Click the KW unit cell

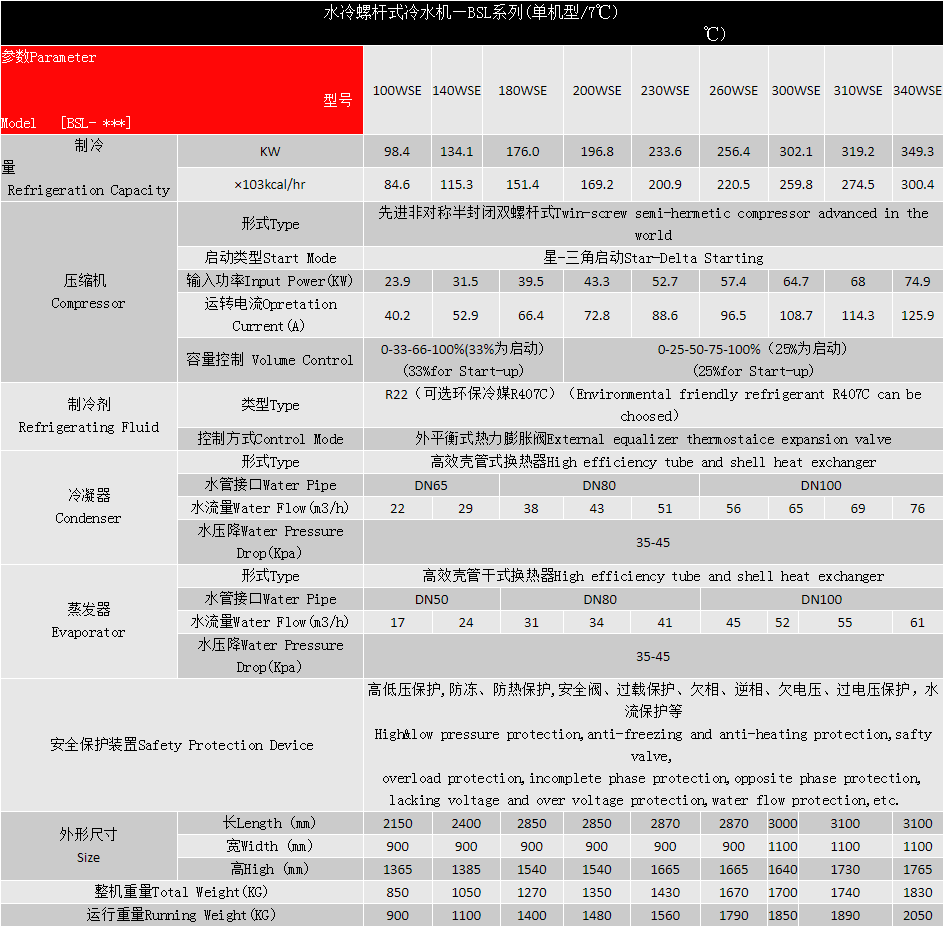[x=270, y=152]
